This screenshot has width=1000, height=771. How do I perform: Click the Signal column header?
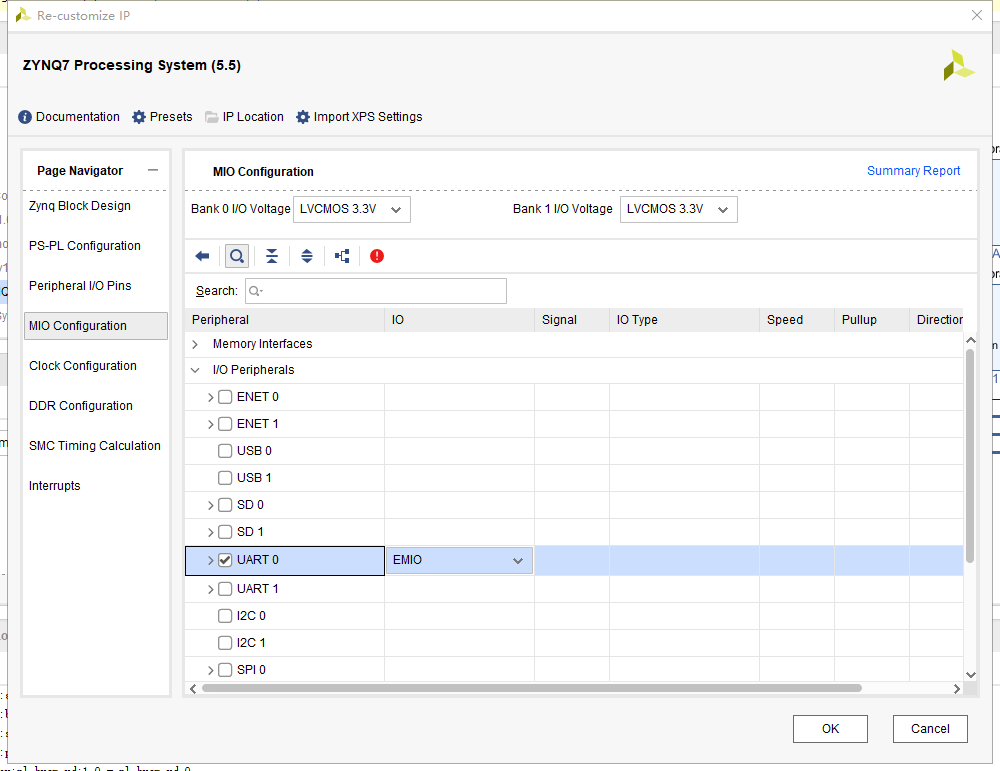point(572,320)
